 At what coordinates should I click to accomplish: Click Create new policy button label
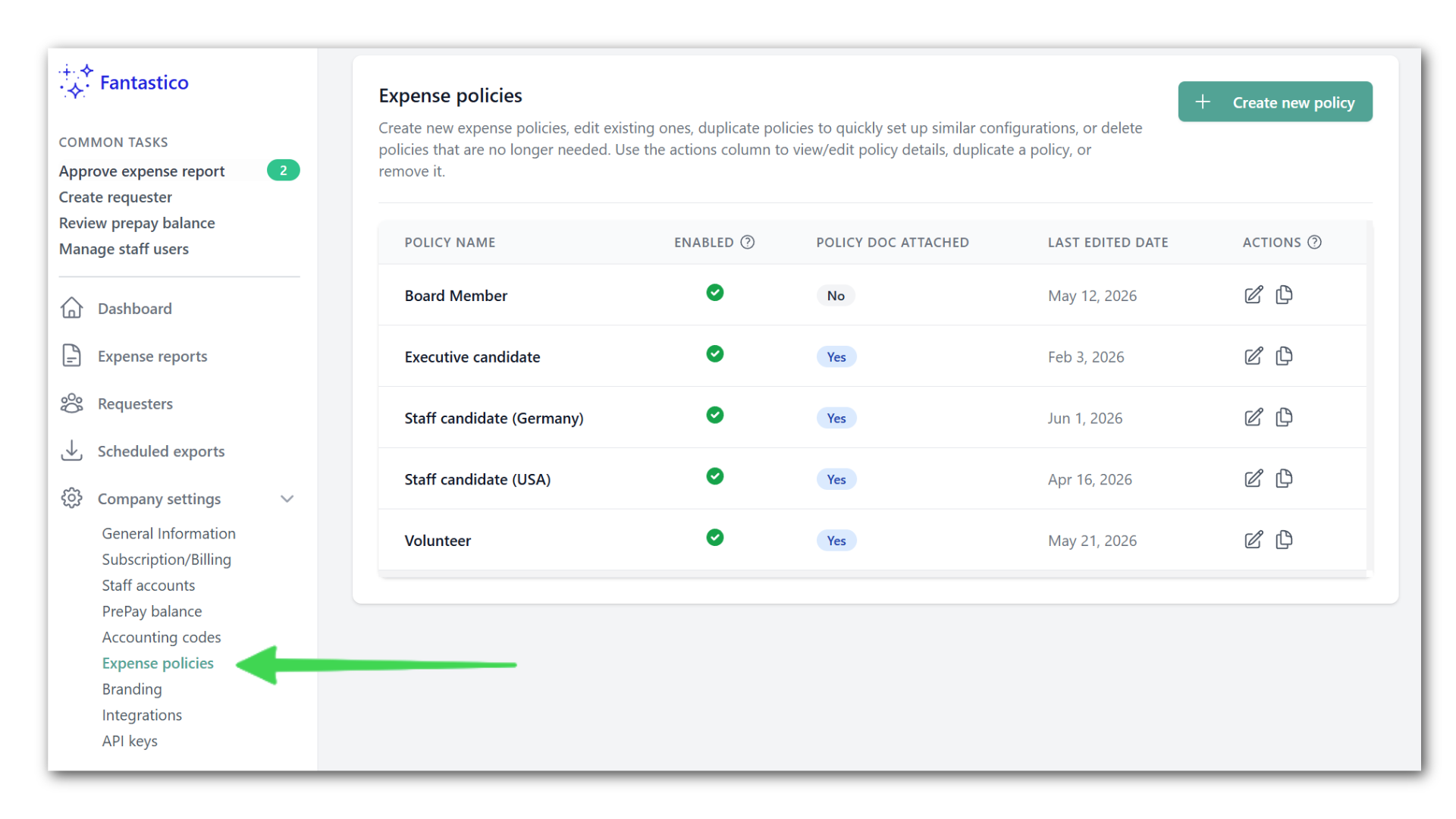1293,102
